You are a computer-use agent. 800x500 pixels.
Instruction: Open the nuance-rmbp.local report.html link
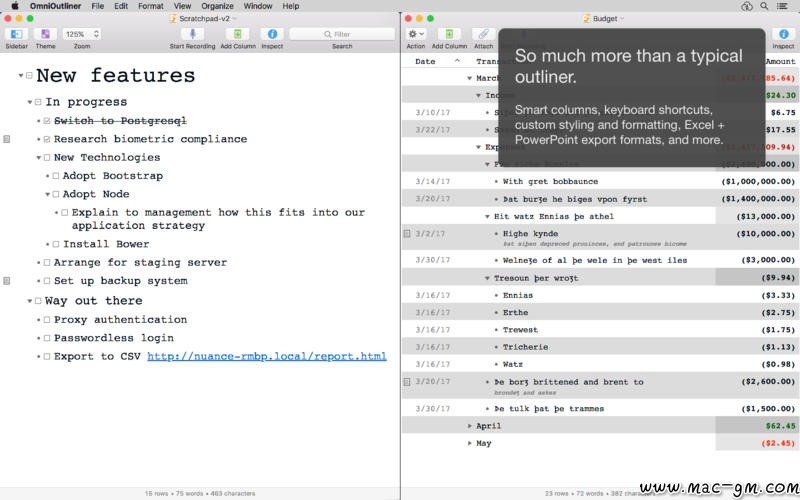[267, 357]
